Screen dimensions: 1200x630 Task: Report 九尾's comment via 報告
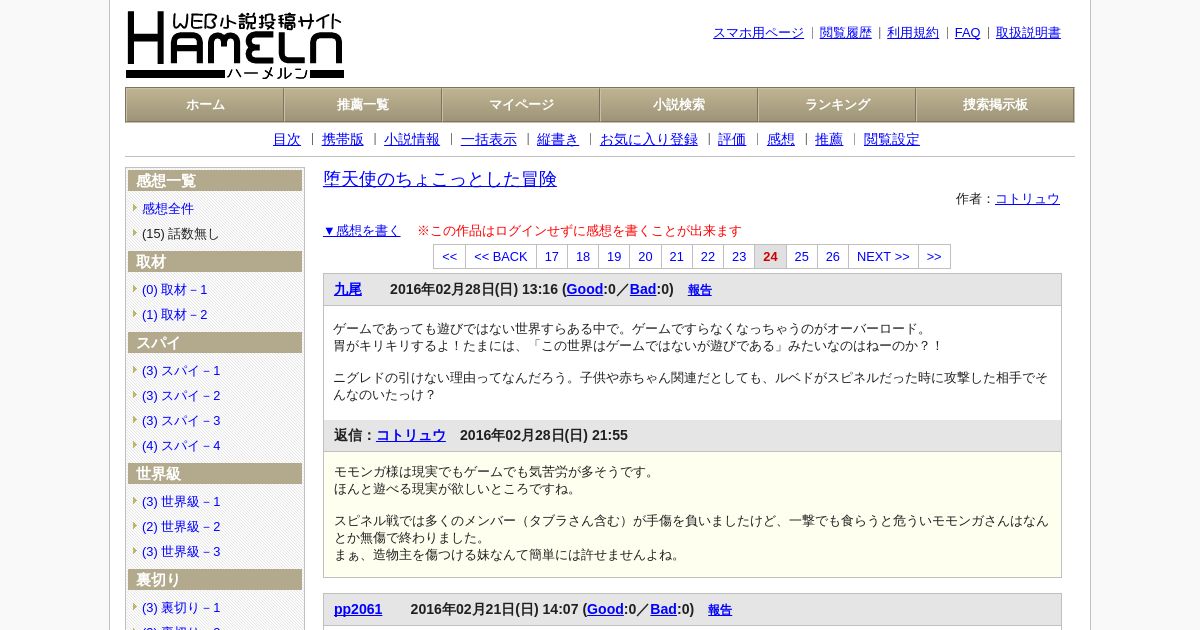point(700,290)
